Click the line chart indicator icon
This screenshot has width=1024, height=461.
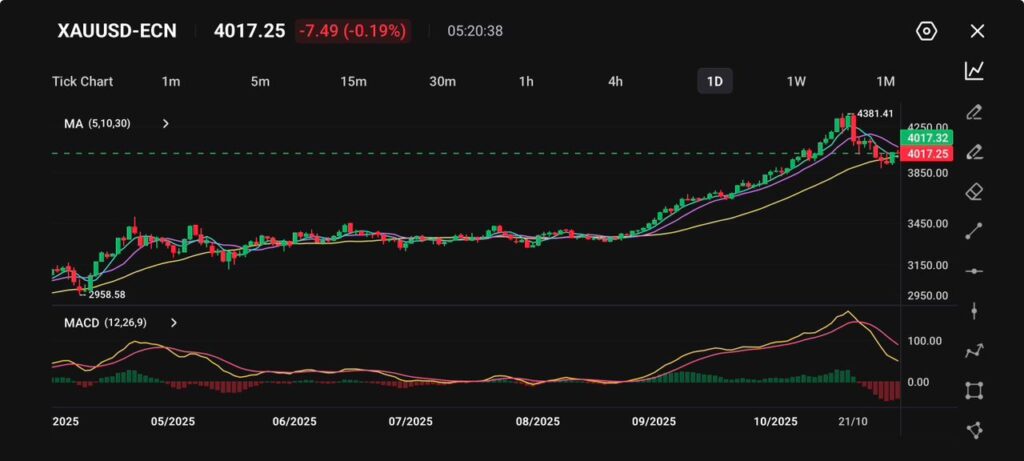974,70
